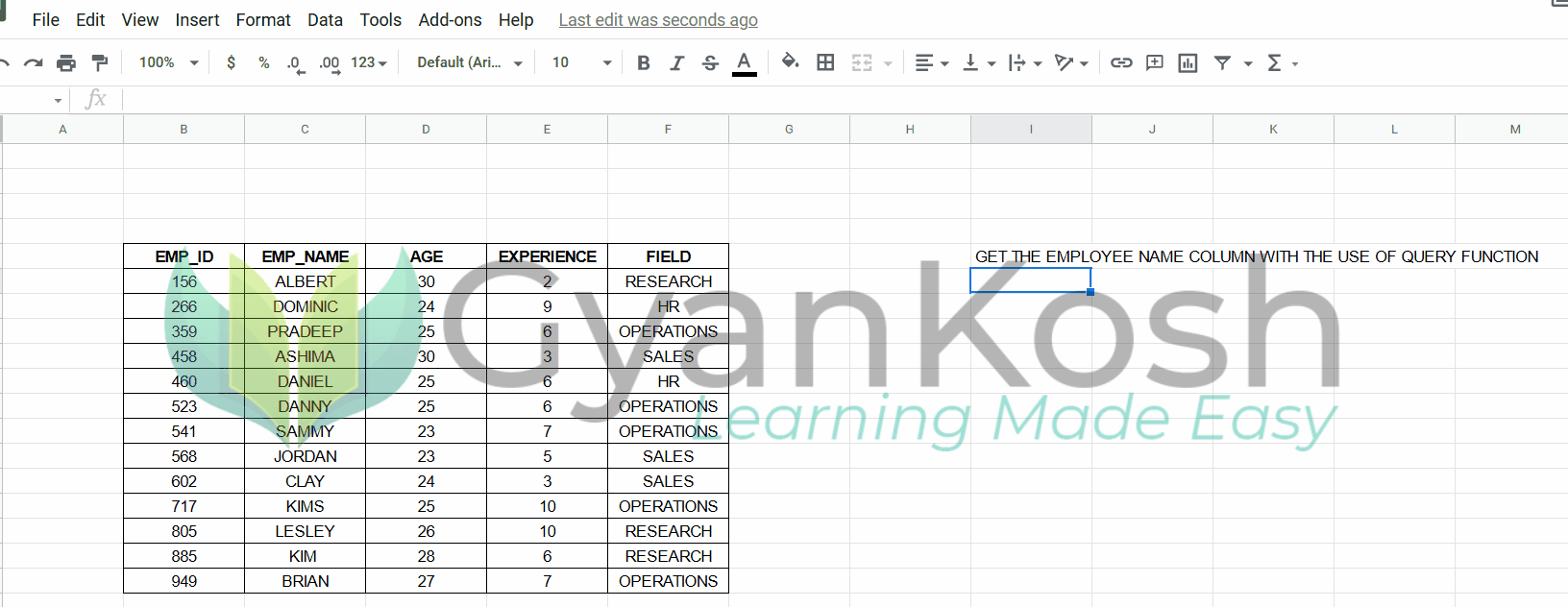Toggle bold formatting
This screenshot has width=1568, height=607.
pyautogui.click(x=644, y=62)
